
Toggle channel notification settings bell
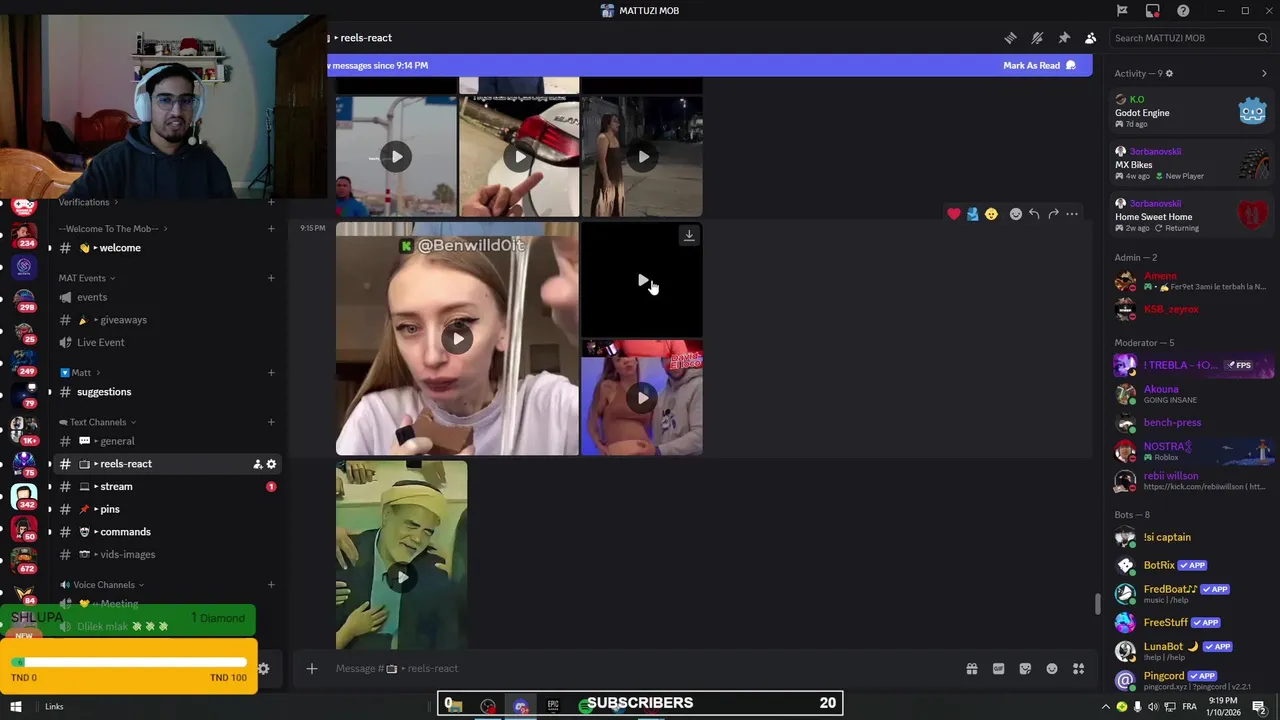[1037, 38]
